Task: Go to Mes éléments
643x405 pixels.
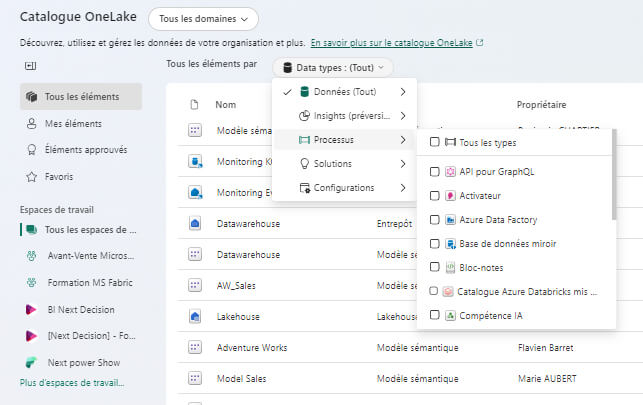Action: click(81, 124)
